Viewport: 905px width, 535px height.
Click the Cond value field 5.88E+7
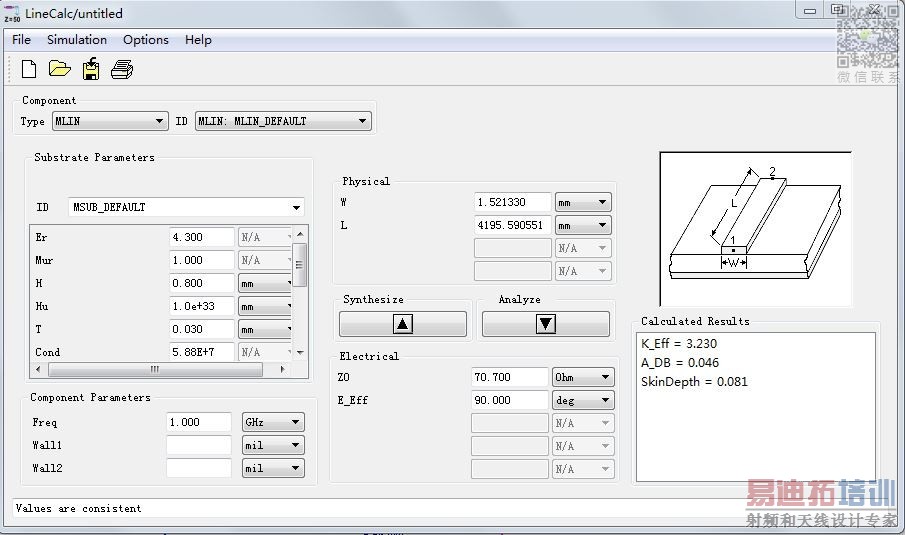coord(202,352)
